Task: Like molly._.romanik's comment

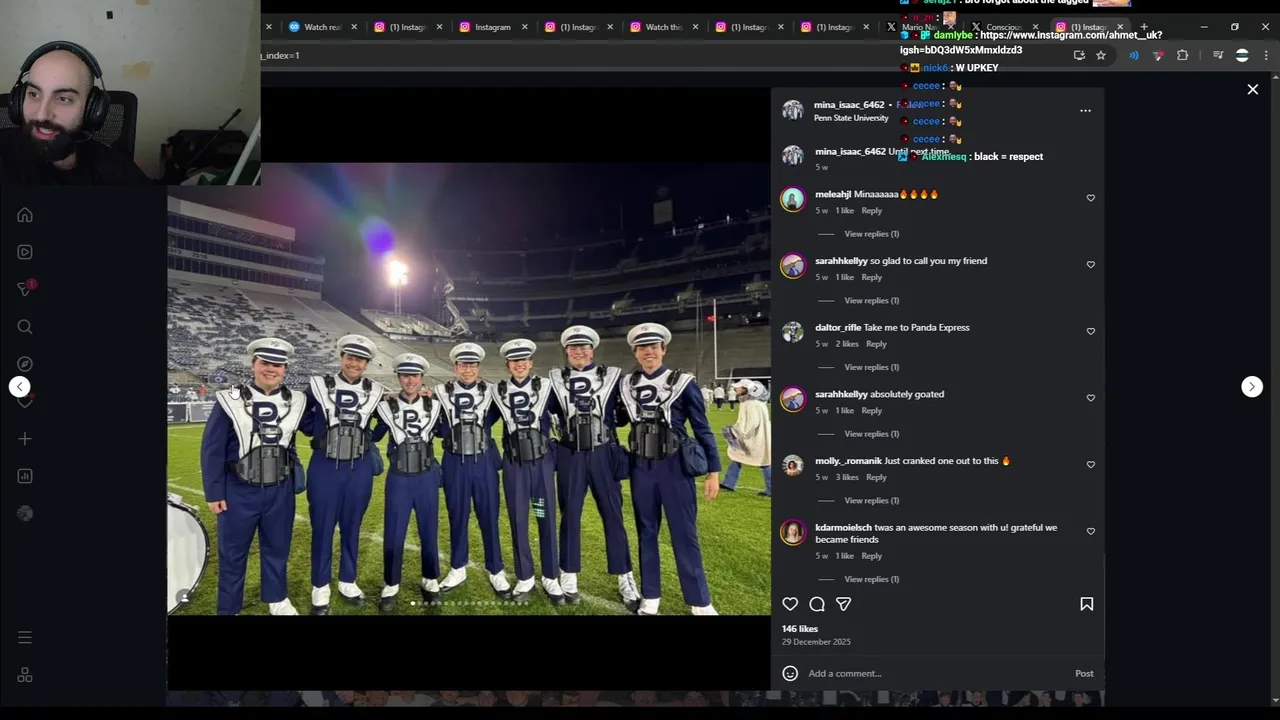Action: [1091, 465]
